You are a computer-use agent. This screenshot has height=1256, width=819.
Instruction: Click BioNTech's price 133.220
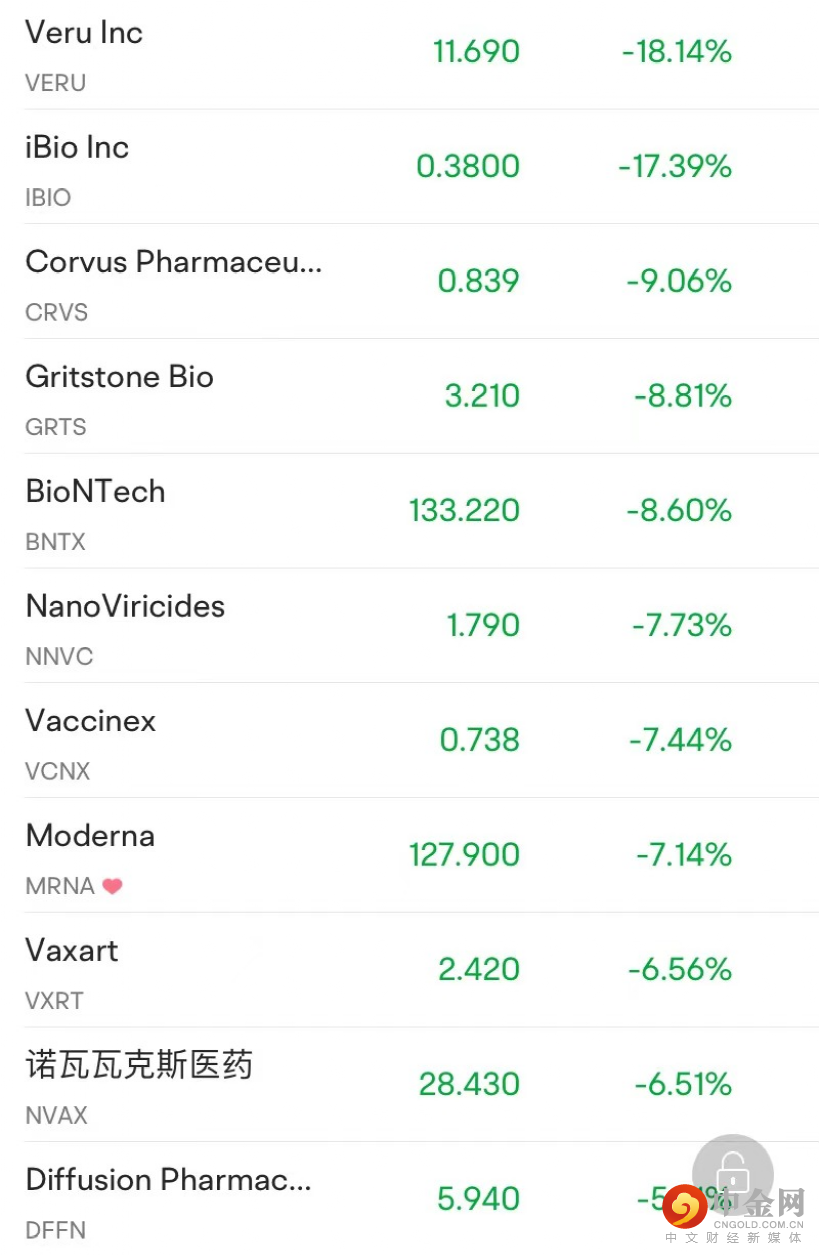point(464,511)
